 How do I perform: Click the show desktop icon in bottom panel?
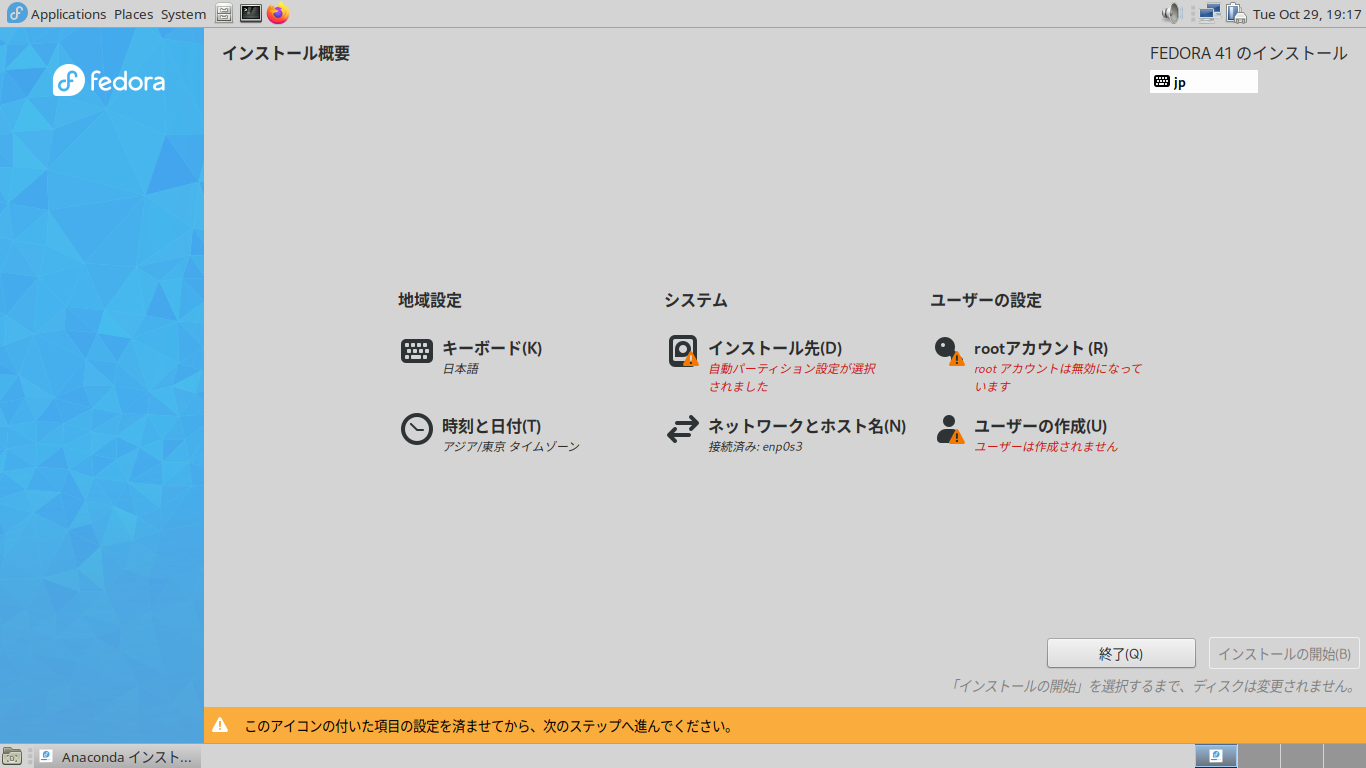tap(12, 757)
